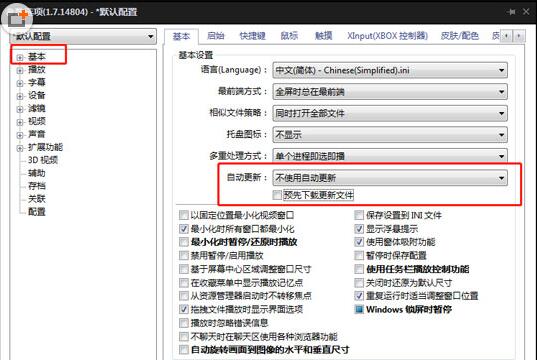Image resolution: width=537 pixels, height=360 pixels.
Task: Enable 不聊天时在聊天区使用各种浏览器功能 checkbox
Action: pyautogui.click(x=184, y=336)
